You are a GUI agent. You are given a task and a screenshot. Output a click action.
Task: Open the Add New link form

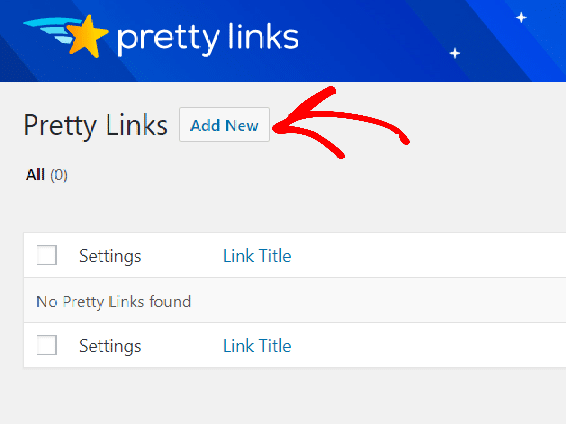point(225,124)
